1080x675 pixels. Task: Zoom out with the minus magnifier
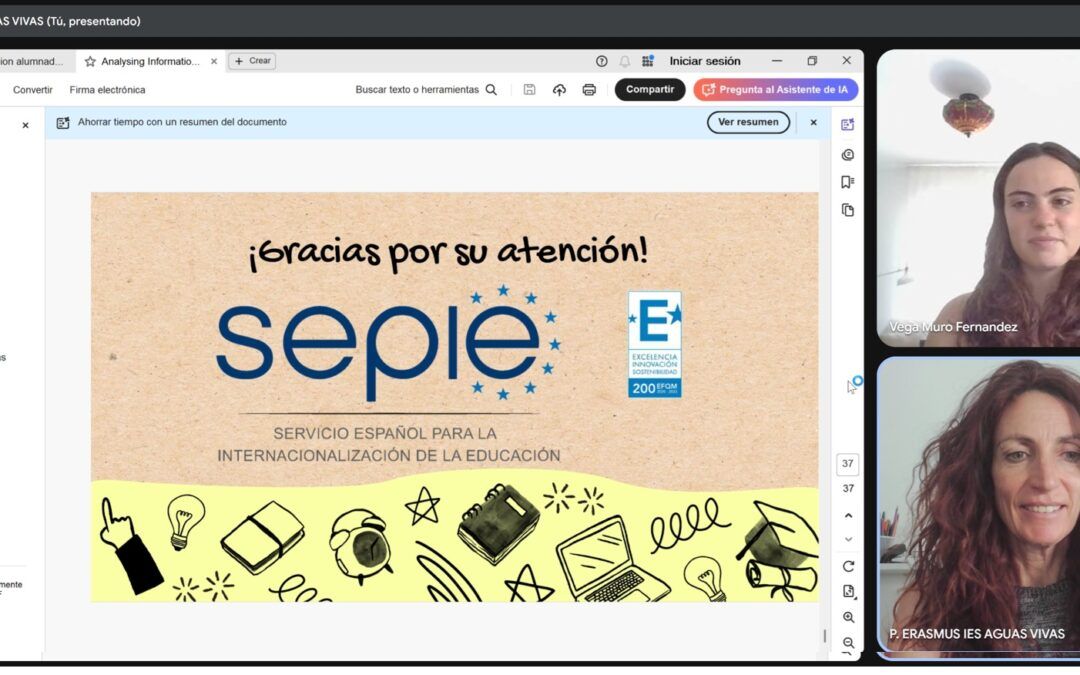click(849, 643)
